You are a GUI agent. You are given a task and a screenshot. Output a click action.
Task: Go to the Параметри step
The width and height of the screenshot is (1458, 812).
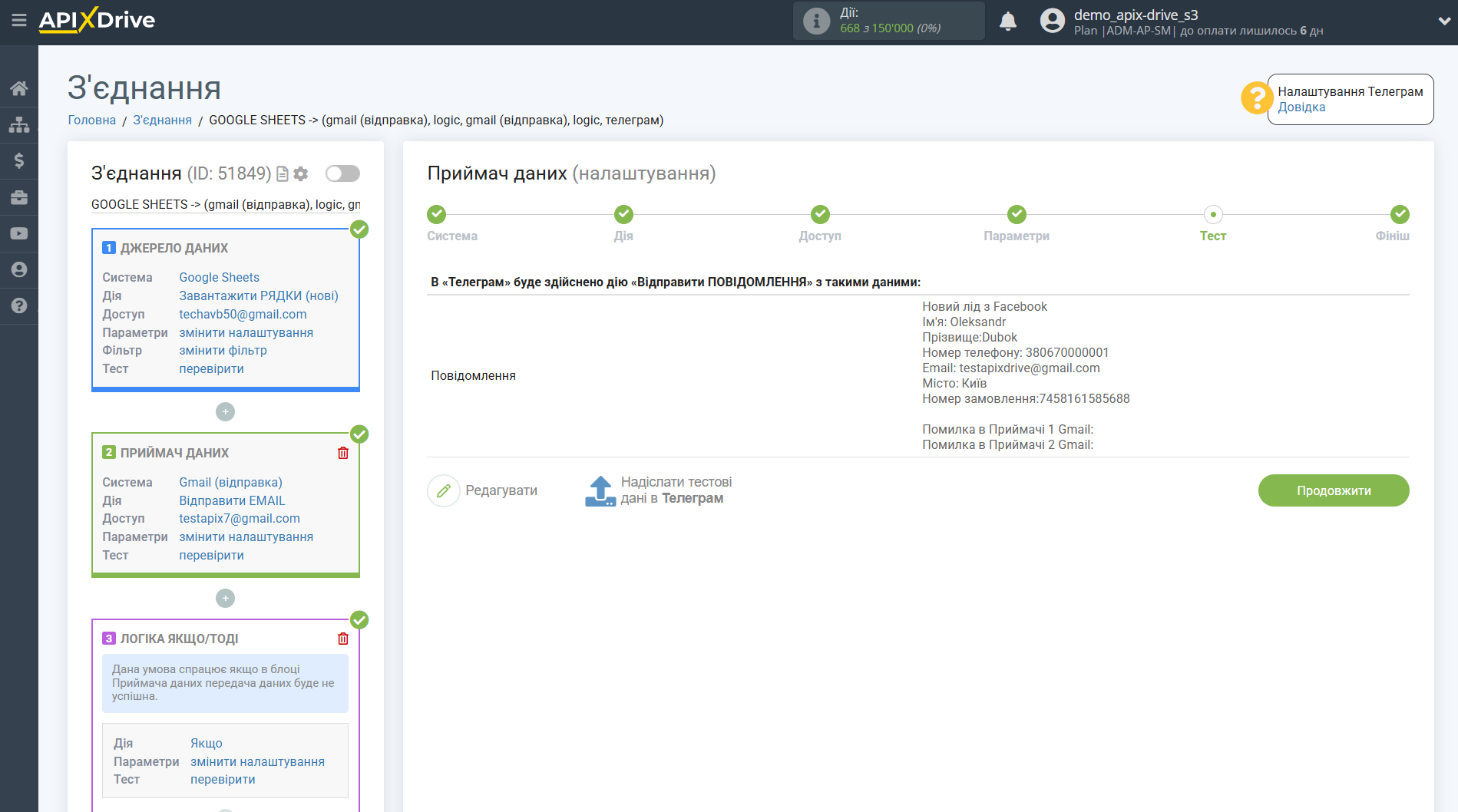click(x=1017, y=214)
